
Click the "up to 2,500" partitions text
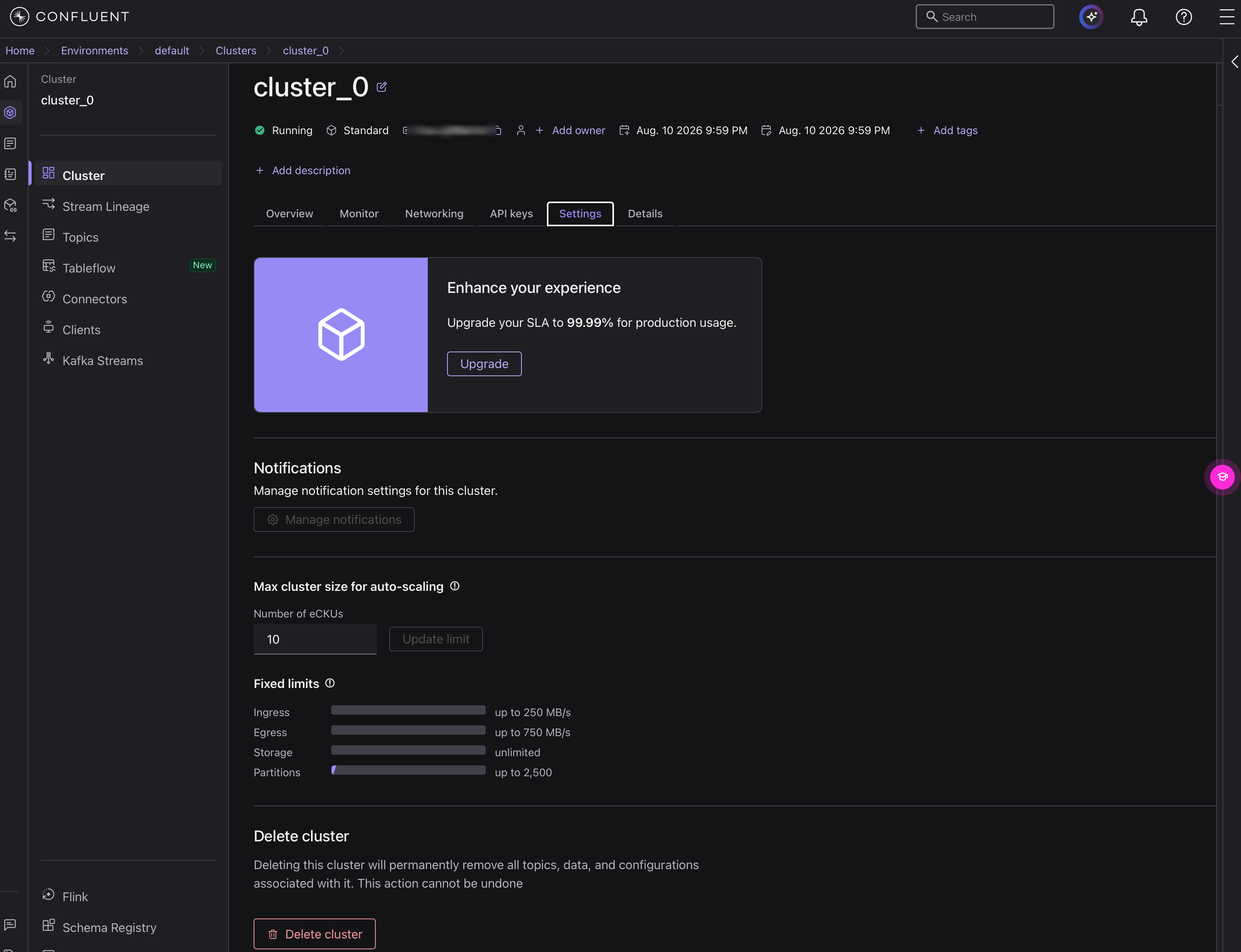click(523, 772)
